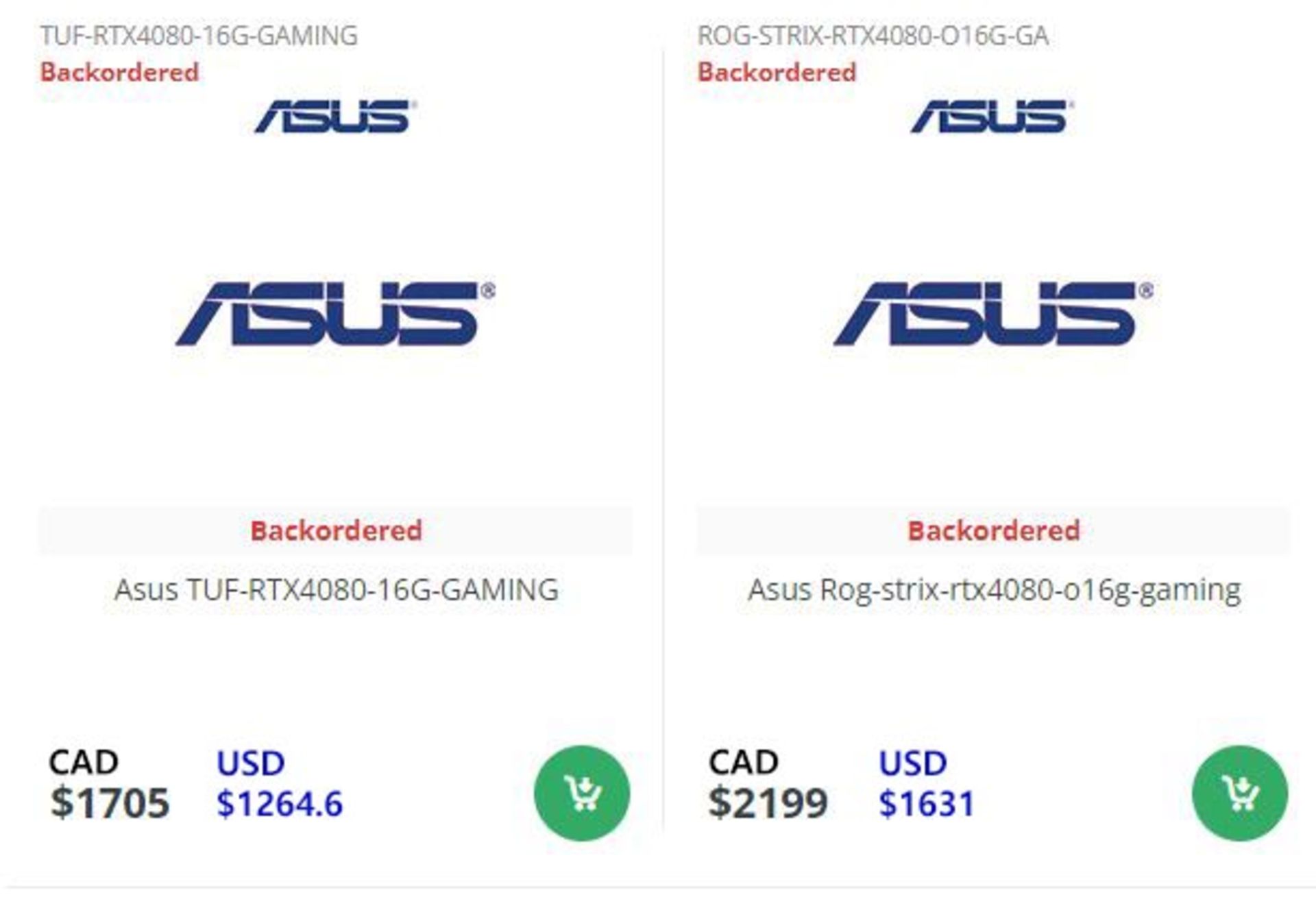The image size is (1316, 897).
Task: Open the Asus TUF-RTX4080-16G-GAMING product title
Action: 336,590
